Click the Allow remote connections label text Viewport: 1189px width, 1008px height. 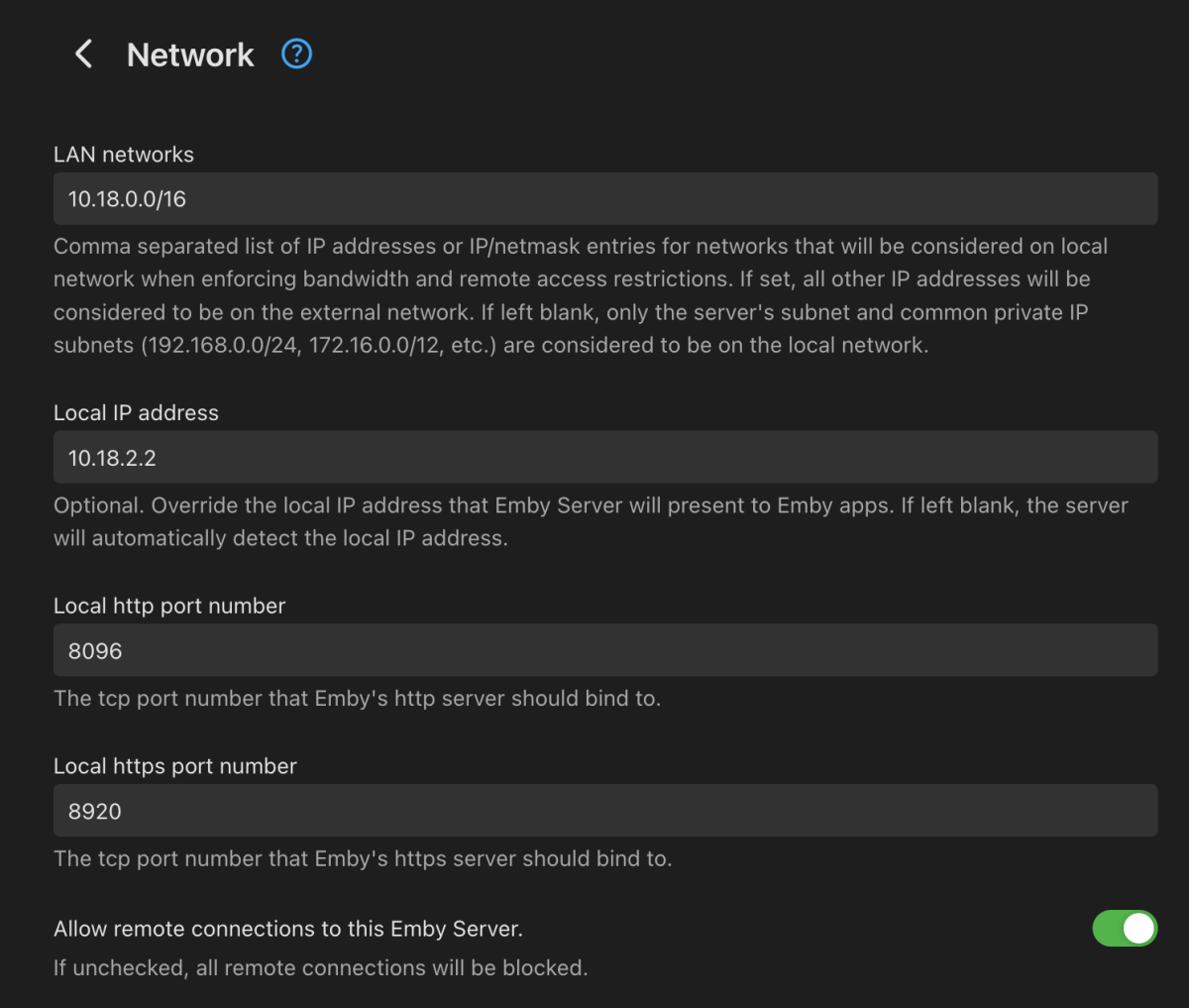[288, 929]
